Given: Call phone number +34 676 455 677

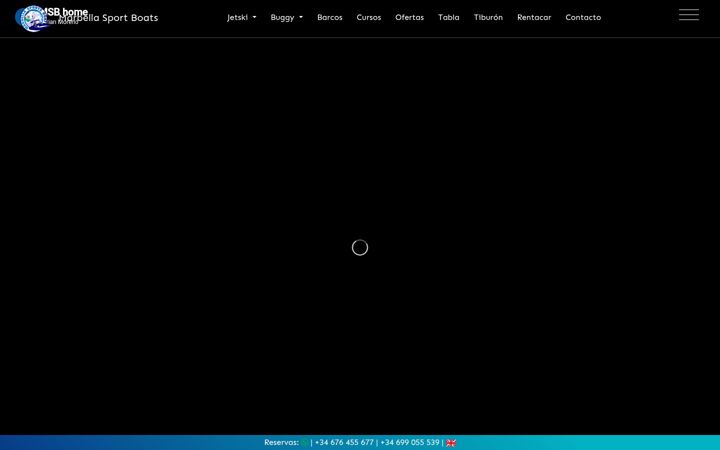Looking at the screenshot, I should (344, 443).
